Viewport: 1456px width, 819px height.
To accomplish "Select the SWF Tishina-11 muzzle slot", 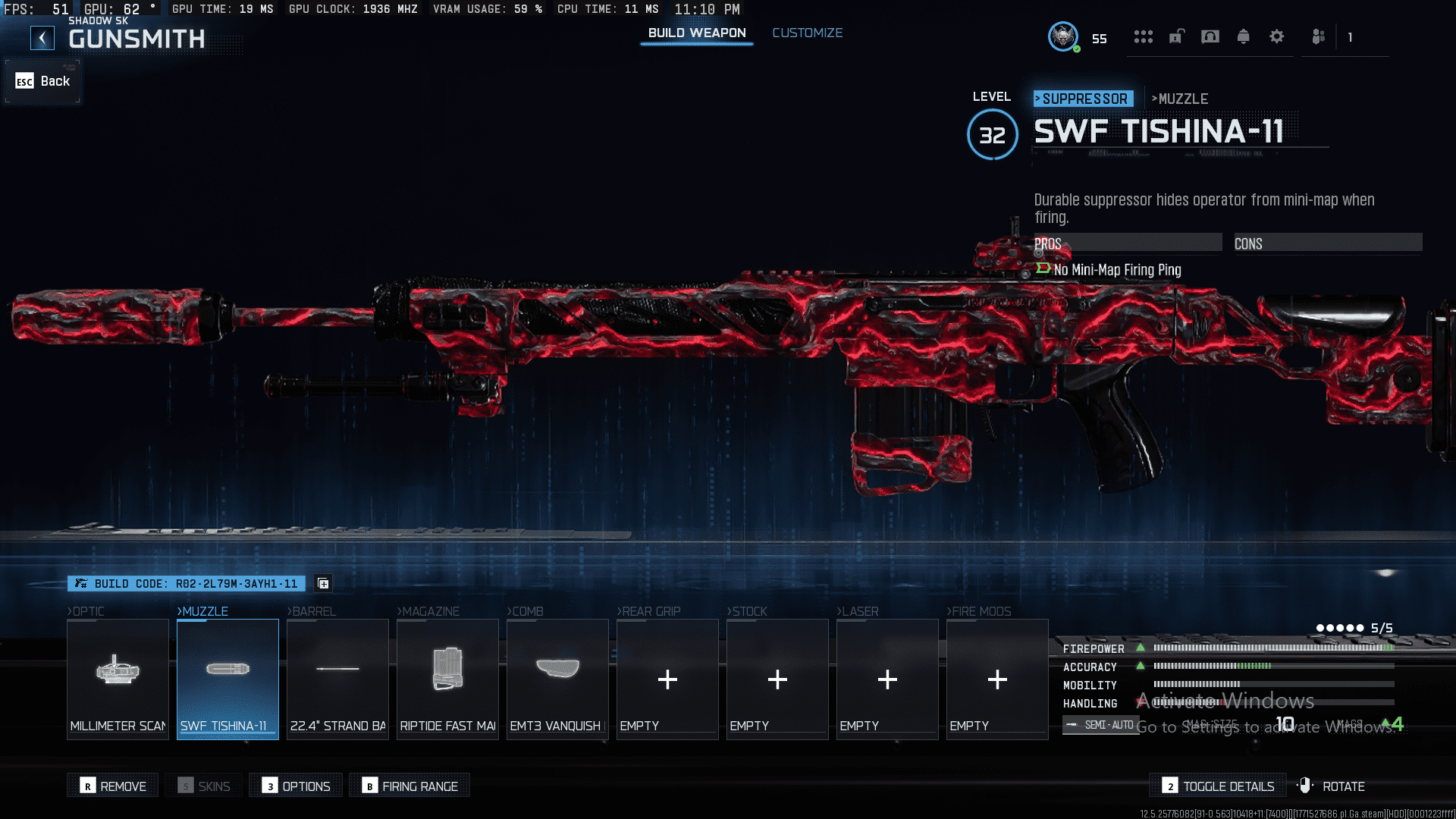I will [x=227, y=679].
